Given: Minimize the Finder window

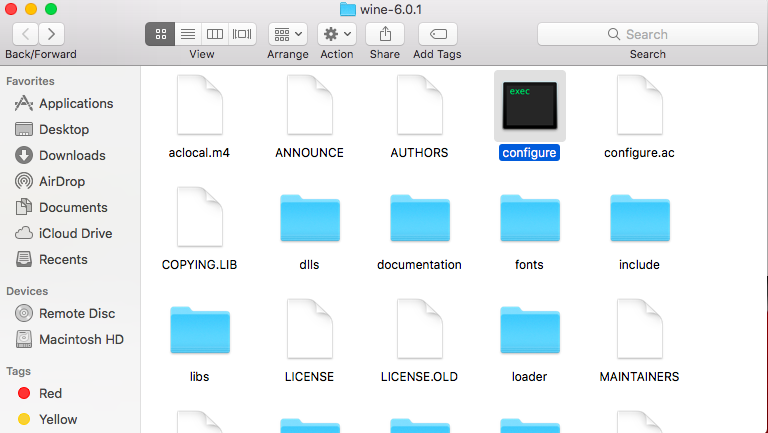Looking at the screenshot, I should coord(31,9).
